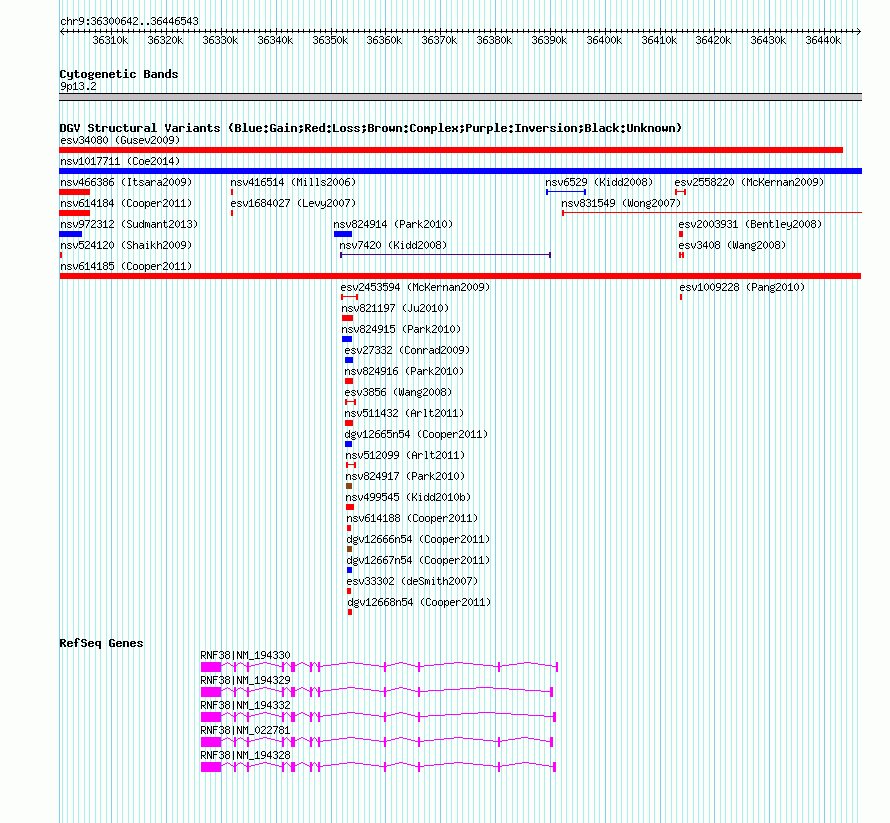Open nsv824914 (Park2010) variant
The width and height of the screenshot is (890, 823).
393,224
